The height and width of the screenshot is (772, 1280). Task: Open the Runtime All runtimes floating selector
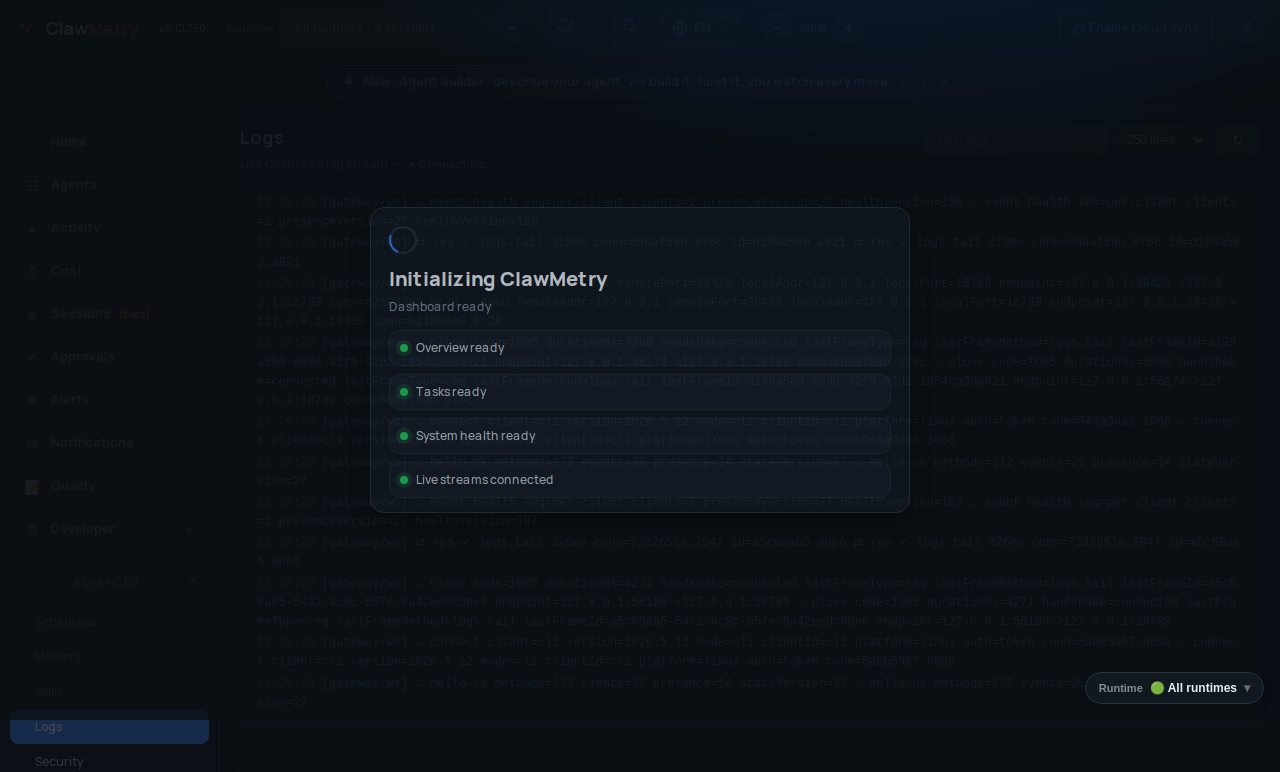point(1174,688)
